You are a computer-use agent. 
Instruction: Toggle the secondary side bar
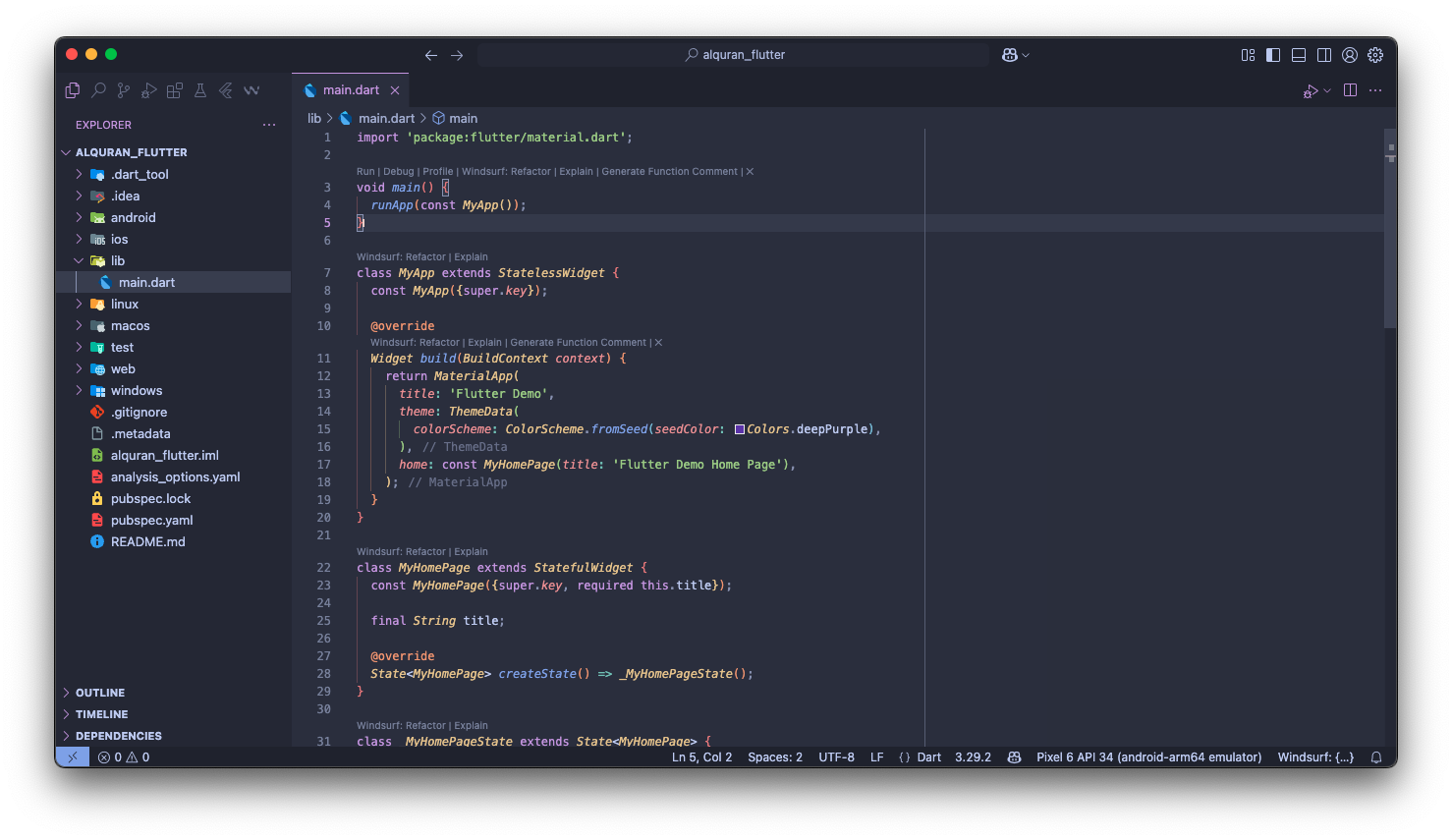click(1324, 55)
